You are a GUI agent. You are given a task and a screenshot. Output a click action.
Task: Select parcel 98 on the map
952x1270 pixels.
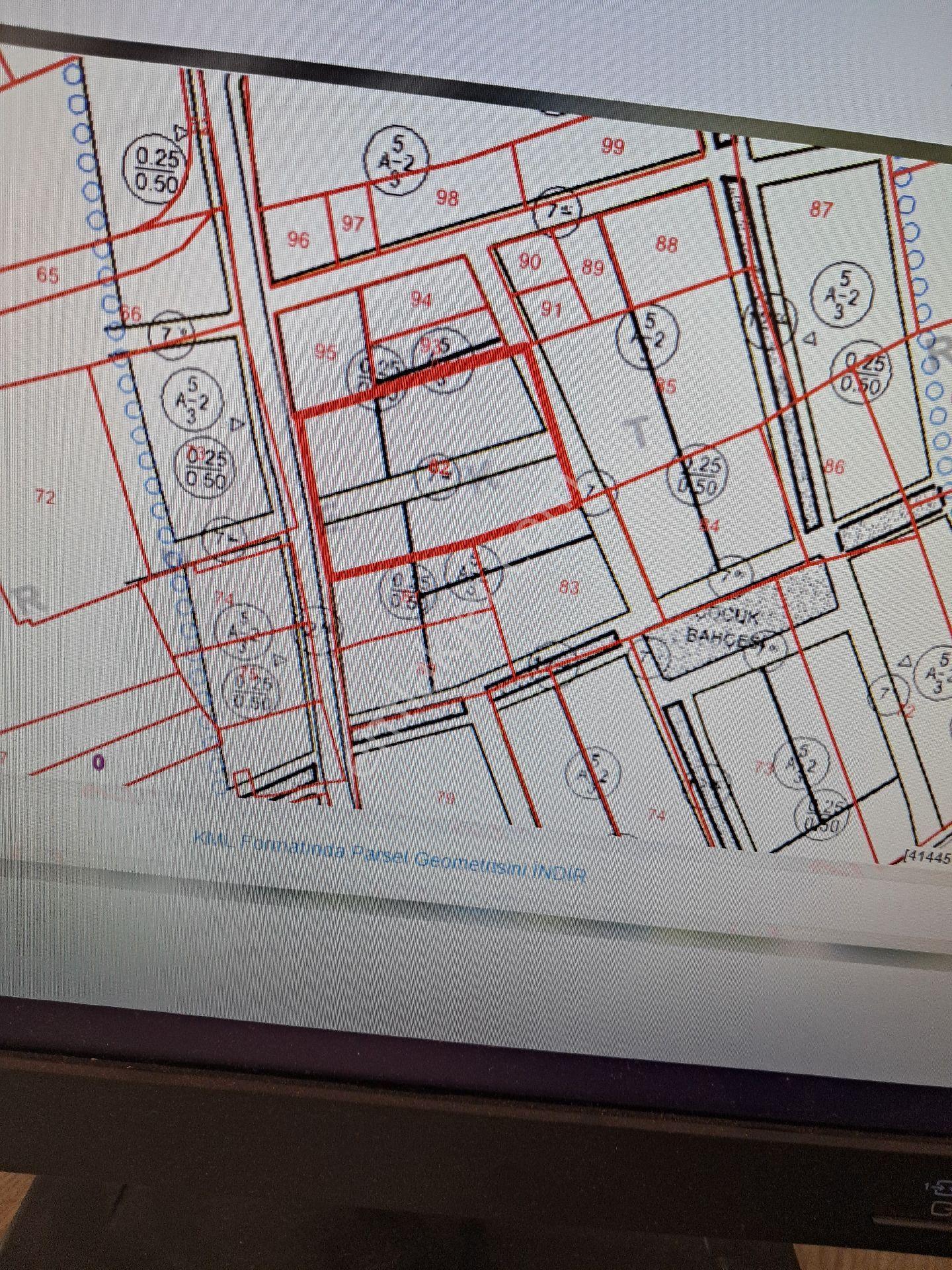(448, 198)
